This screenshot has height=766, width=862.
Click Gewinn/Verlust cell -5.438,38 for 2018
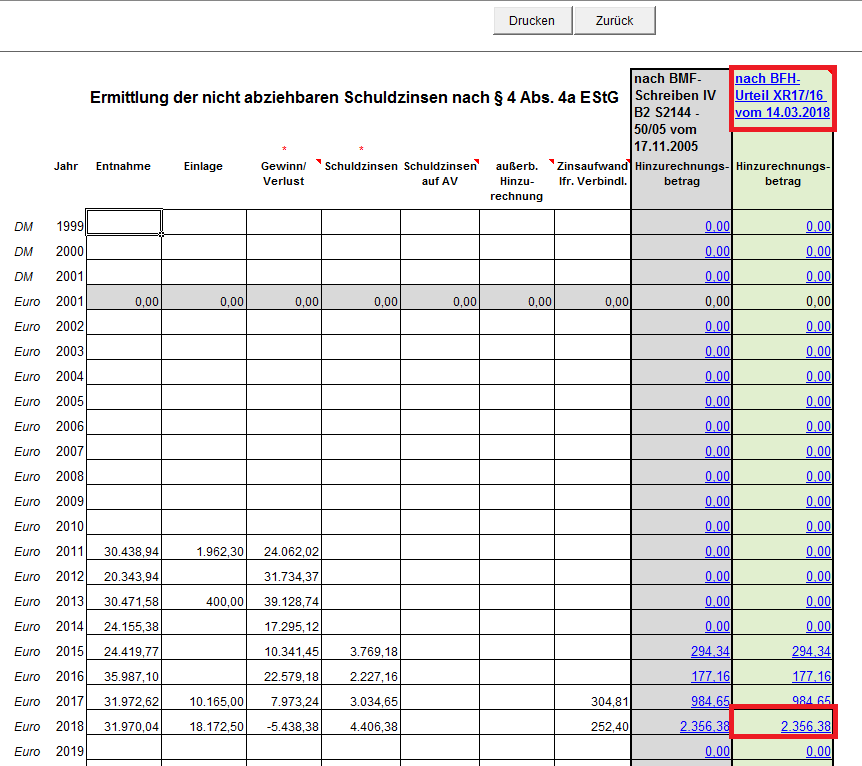click(284, 727)
